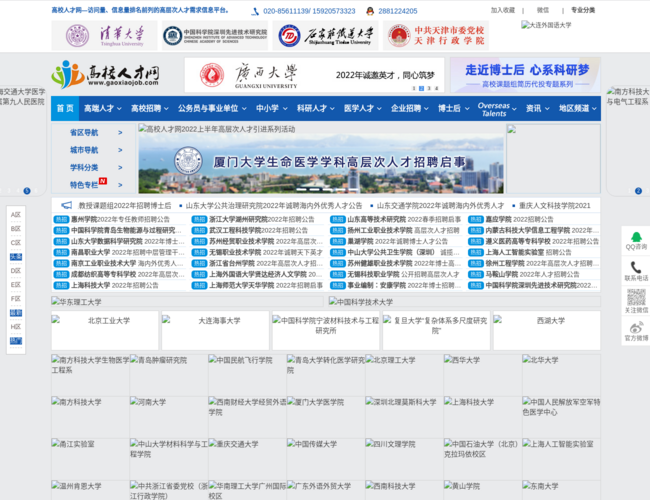Go to 首页 home tab
Viewport: 650px width, 500px height.
[65, 109]
